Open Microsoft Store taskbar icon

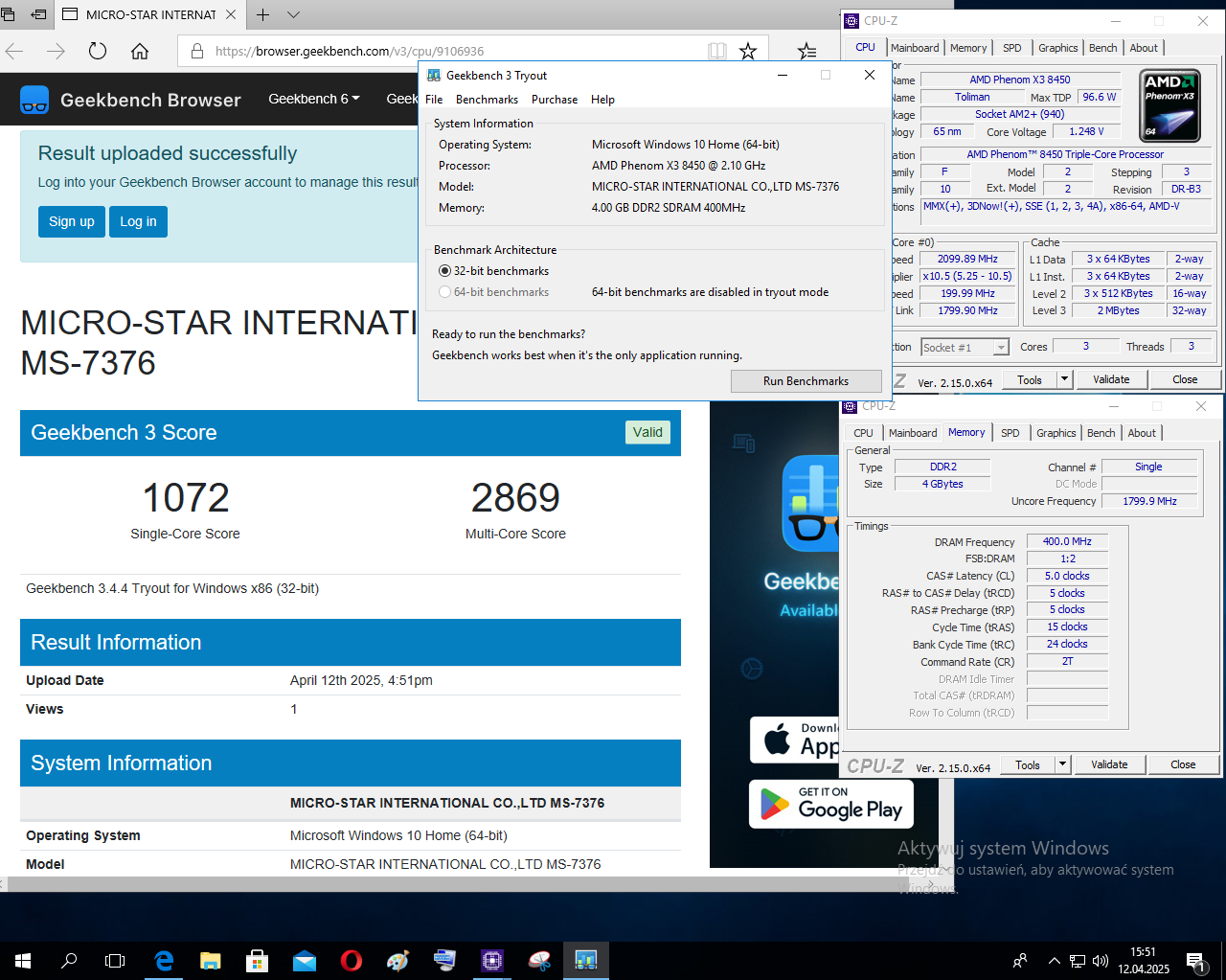click(257, 960)
